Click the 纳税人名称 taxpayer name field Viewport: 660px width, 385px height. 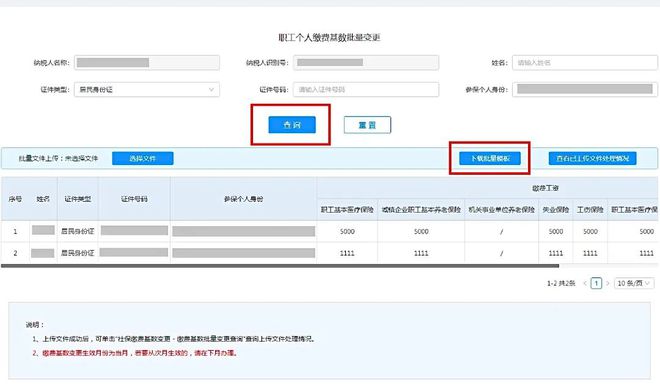coord(147,63)
